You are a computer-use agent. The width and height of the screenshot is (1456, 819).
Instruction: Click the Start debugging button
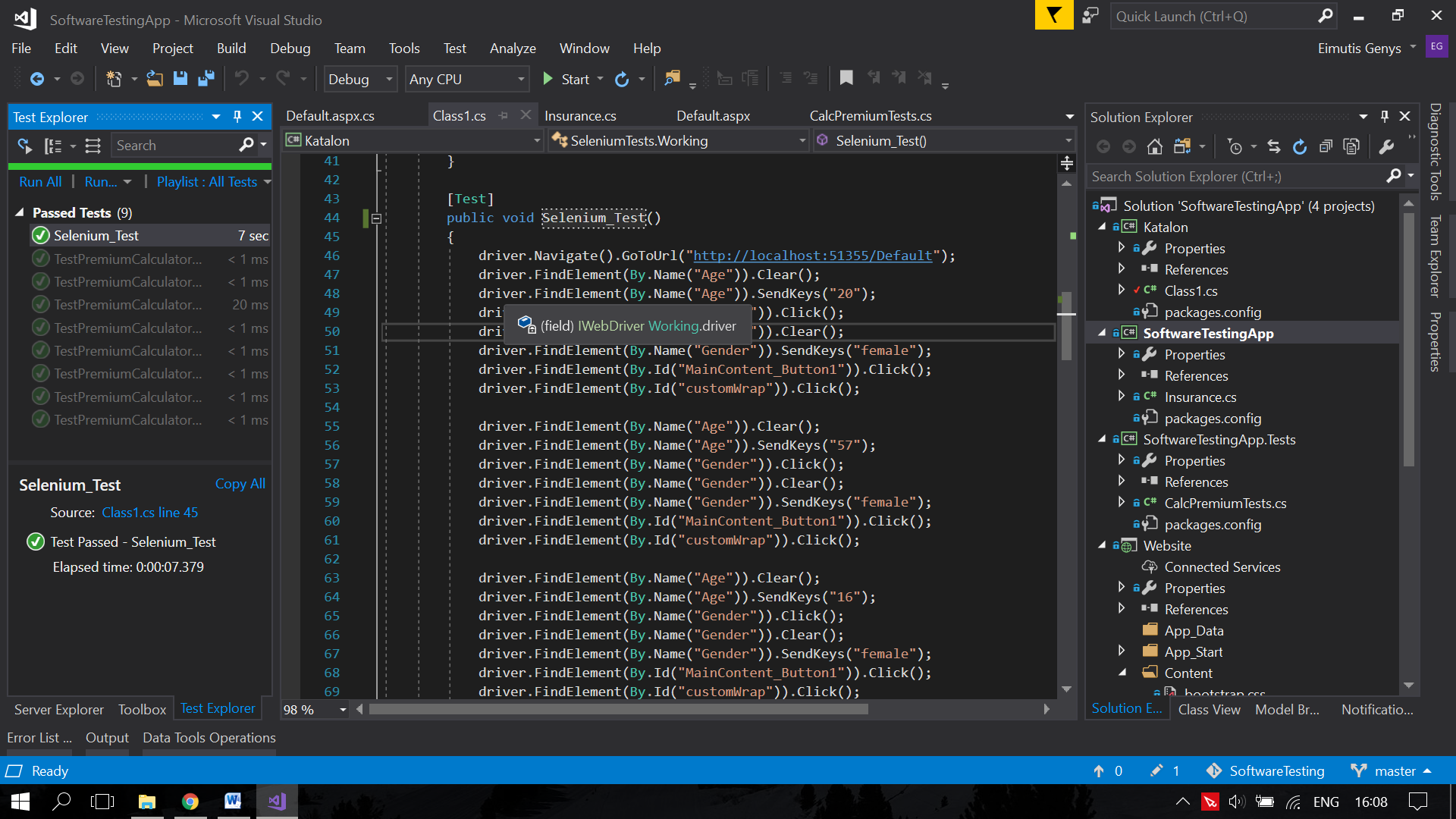pos(566,79)
